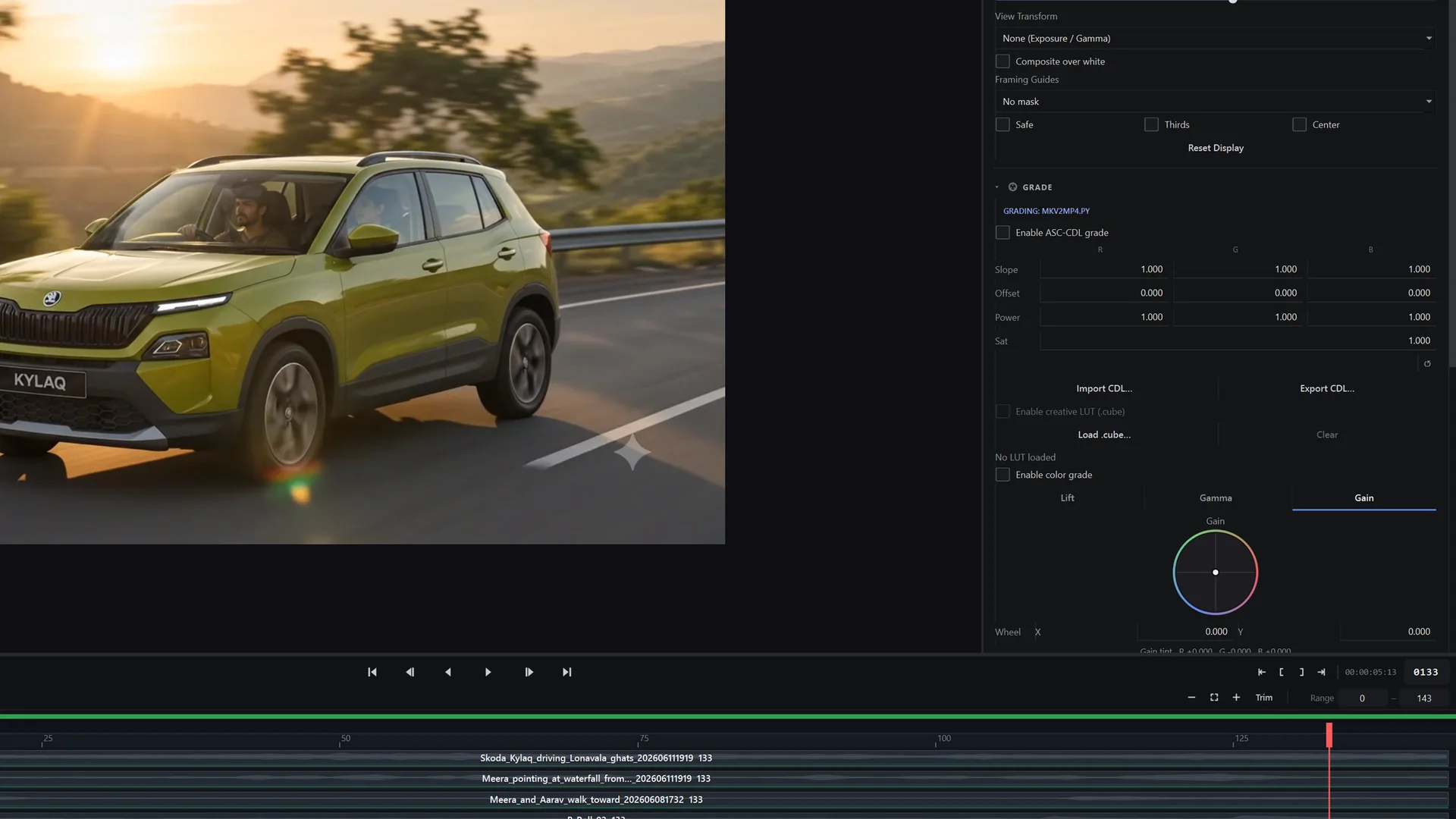Click the Gain color wheel center point
The image size is (1456, 819).
click(1216, 573)
